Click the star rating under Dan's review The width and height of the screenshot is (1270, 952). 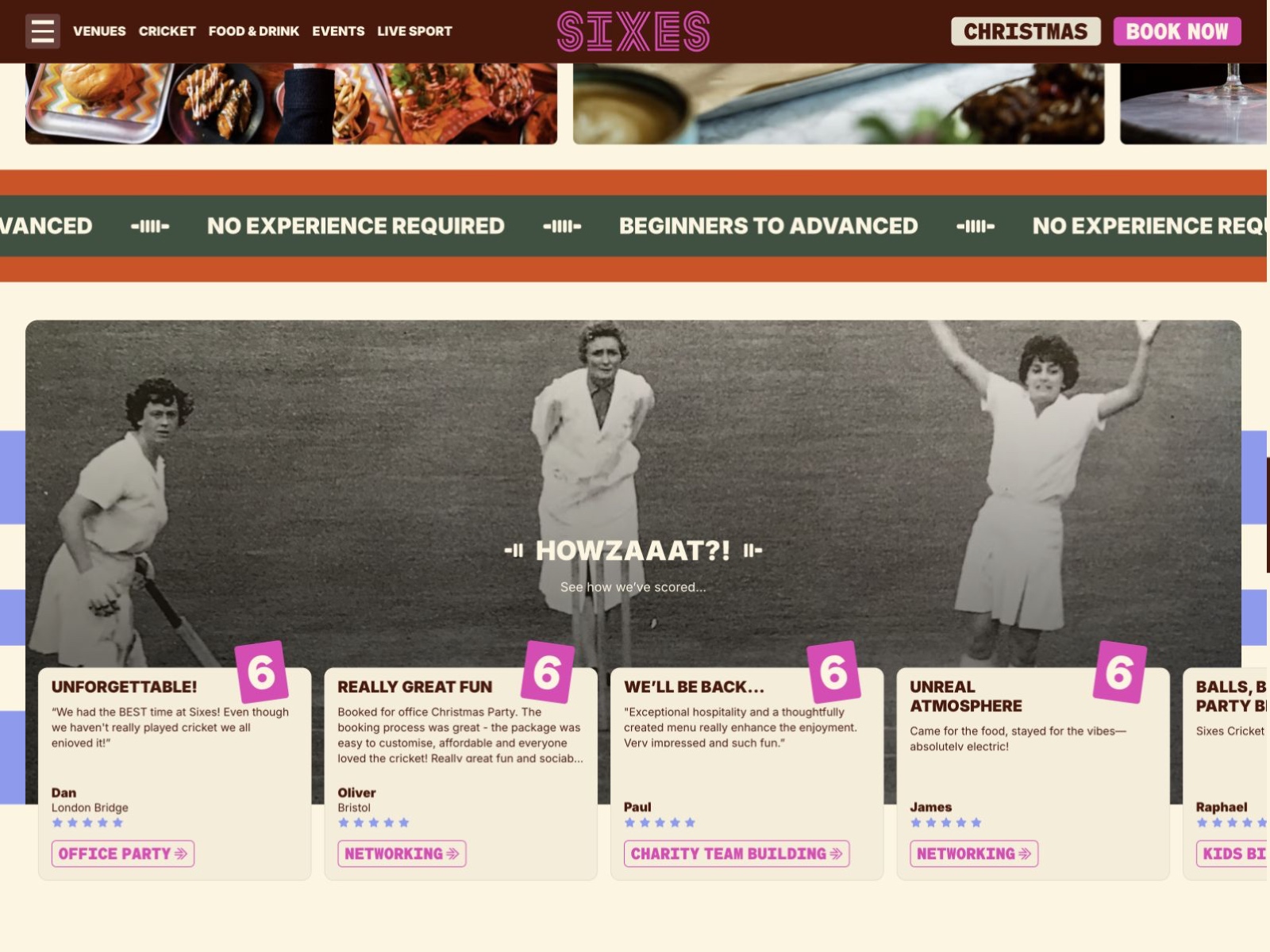pos(87,823)
